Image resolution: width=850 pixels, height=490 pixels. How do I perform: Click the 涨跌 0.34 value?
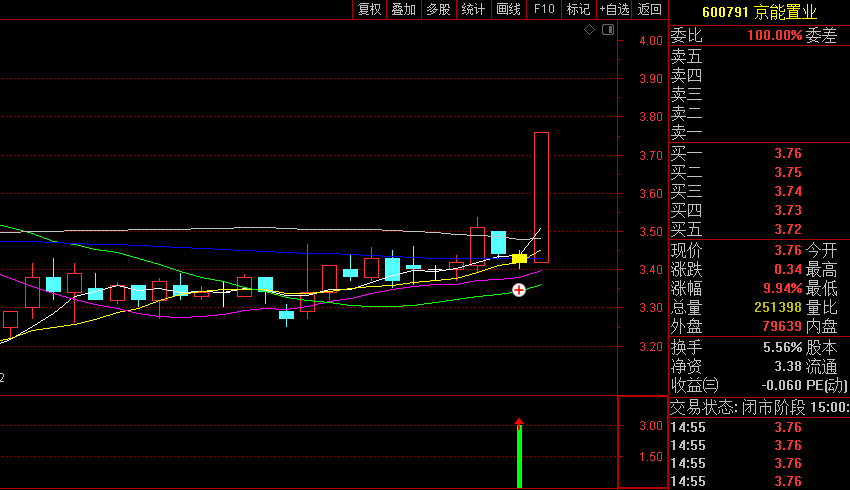pos(788,269)
